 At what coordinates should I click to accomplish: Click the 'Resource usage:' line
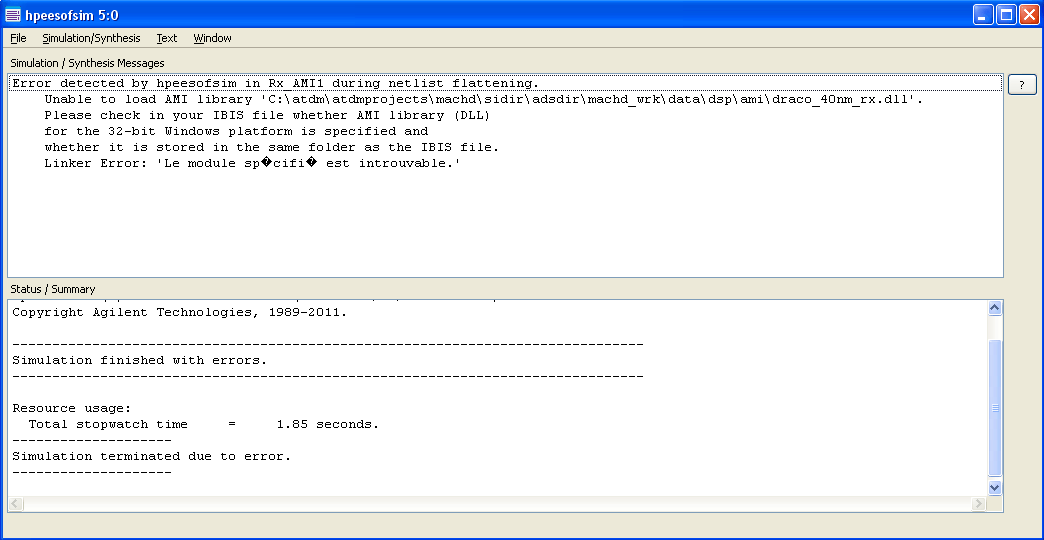click(x=72, y=408)
